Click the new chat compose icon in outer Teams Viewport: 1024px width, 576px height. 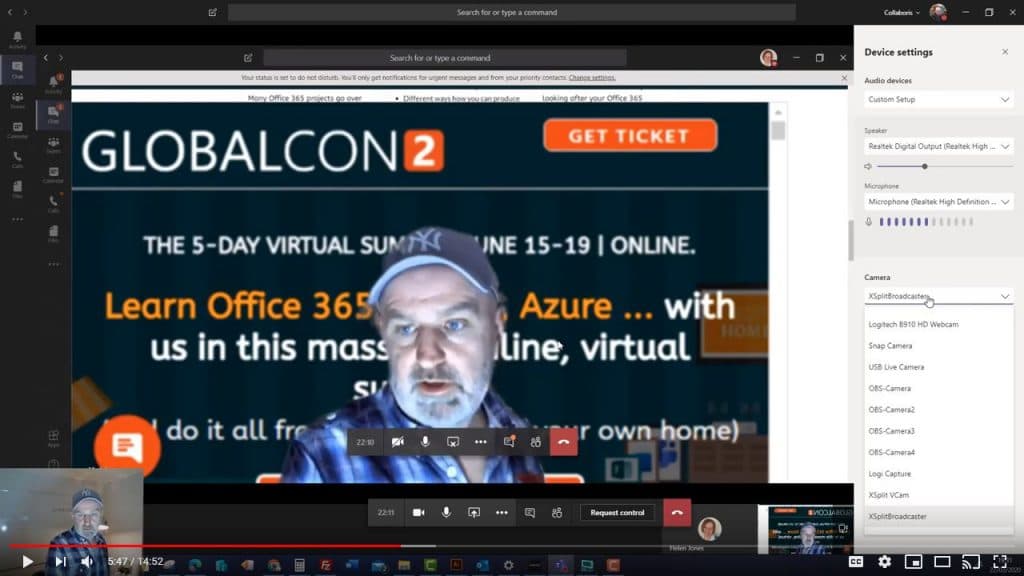point(213,12)
